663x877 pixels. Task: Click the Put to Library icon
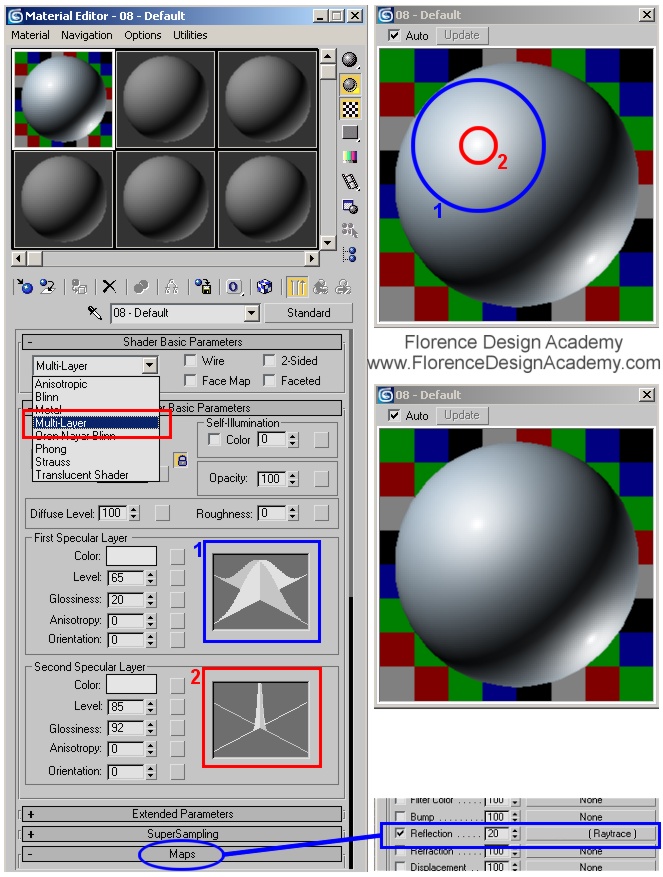pos(202,287)
